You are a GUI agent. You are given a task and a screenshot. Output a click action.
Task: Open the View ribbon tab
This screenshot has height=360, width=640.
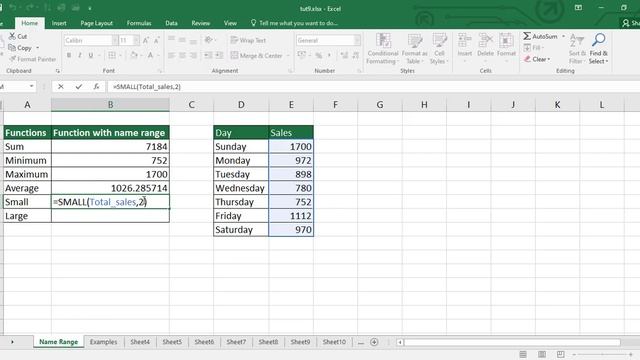(230, 23)
